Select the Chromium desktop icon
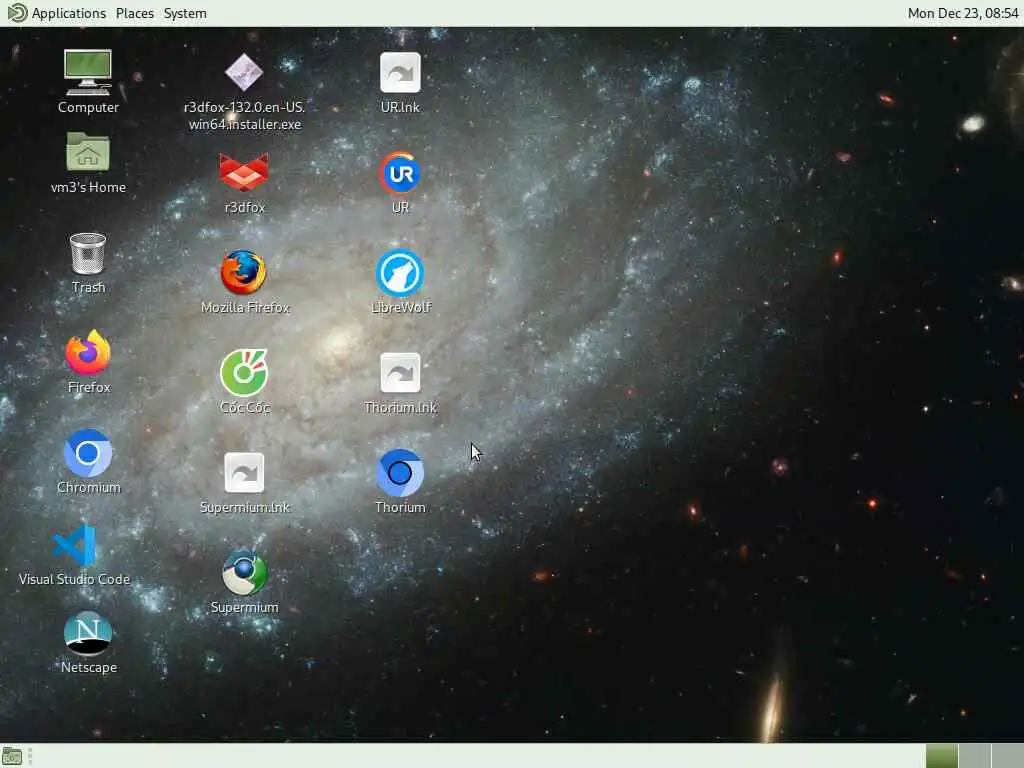 point(88,453)
